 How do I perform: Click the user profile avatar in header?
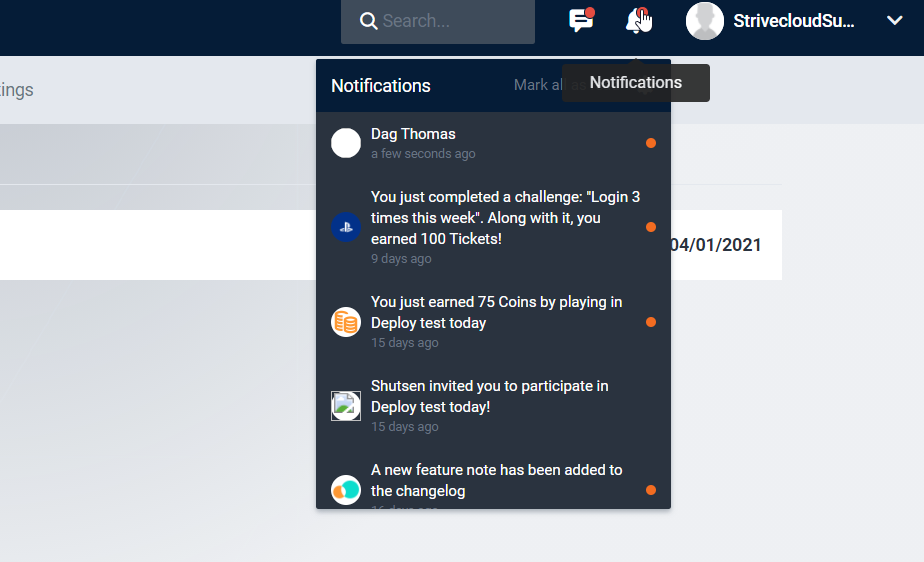click(704, 21)
